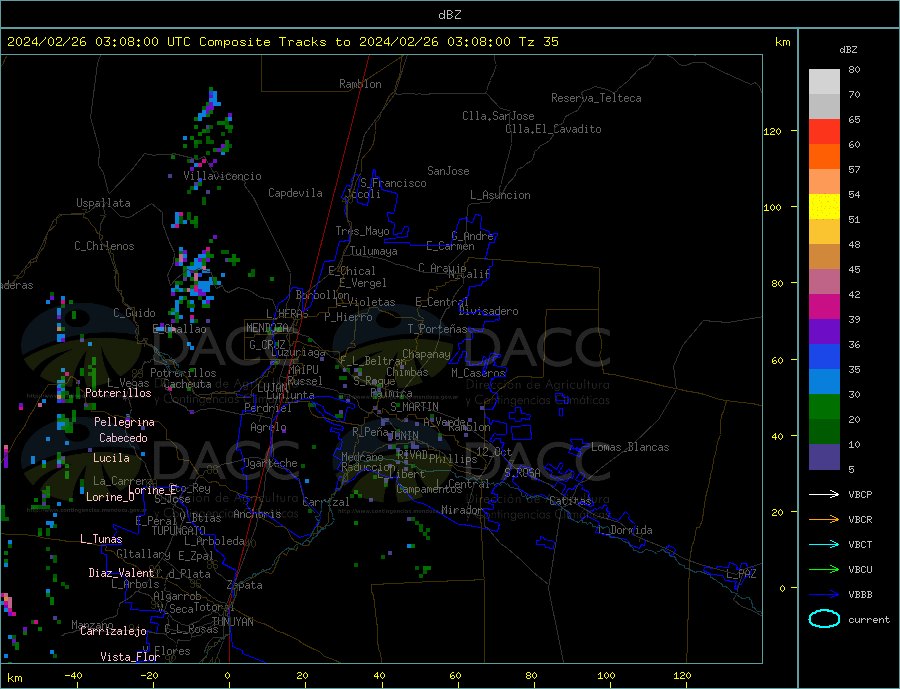This screenshot has height=689, width=900.
Task: Click the blue VBBB arrow legend icon
Action: (824, 594)
